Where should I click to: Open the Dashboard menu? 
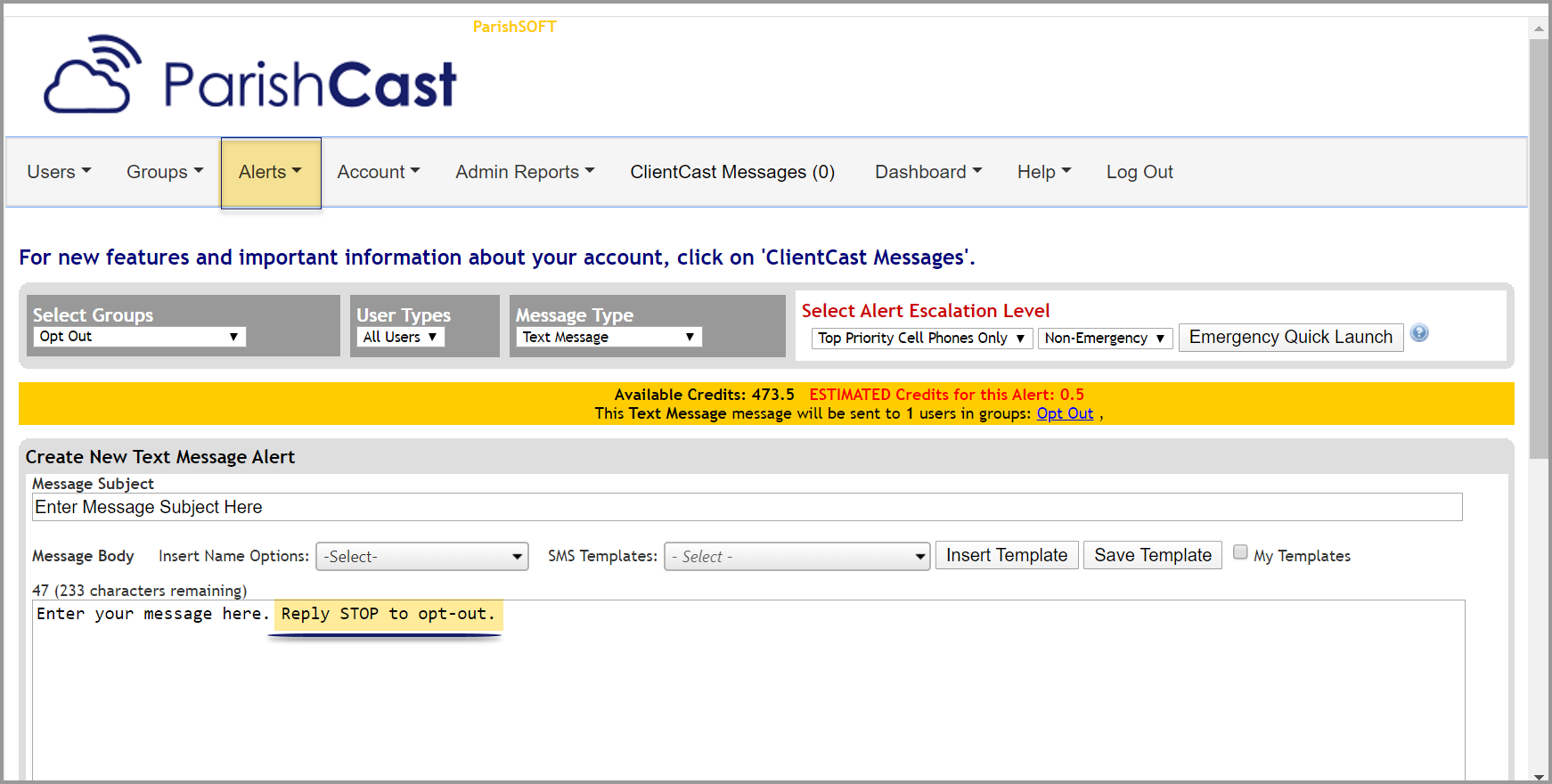coord(928,172)
